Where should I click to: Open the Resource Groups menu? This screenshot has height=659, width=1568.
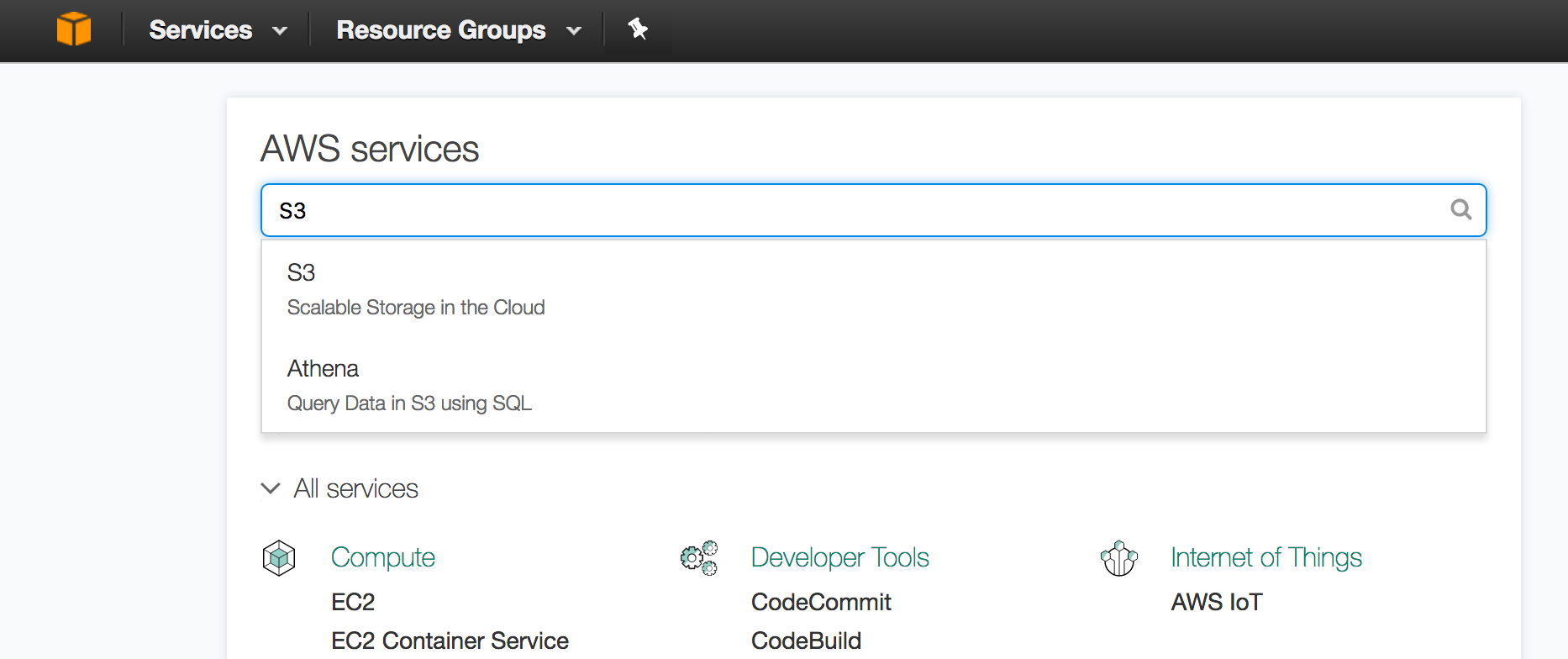pyautogui.click(x=459, y=30)
